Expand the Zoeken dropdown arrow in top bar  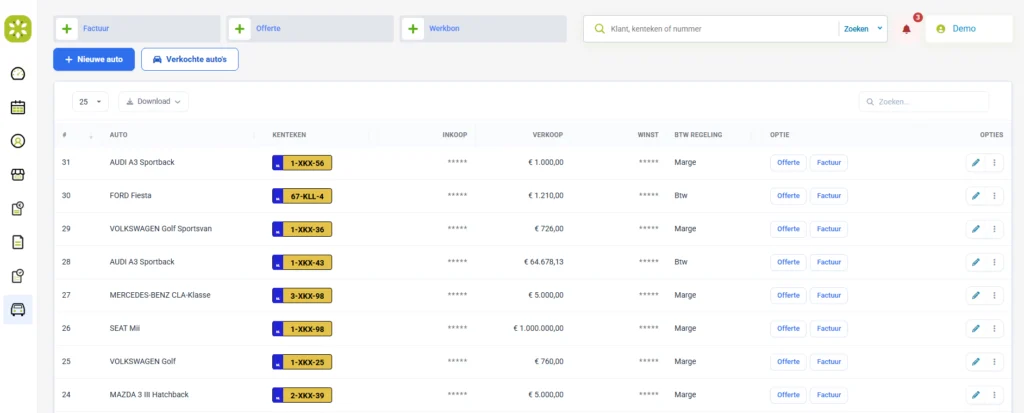coord(880,29)
